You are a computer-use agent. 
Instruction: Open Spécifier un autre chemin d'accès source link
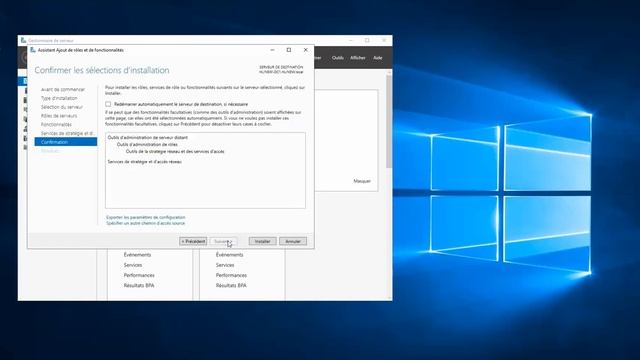(x=145, y=223)
